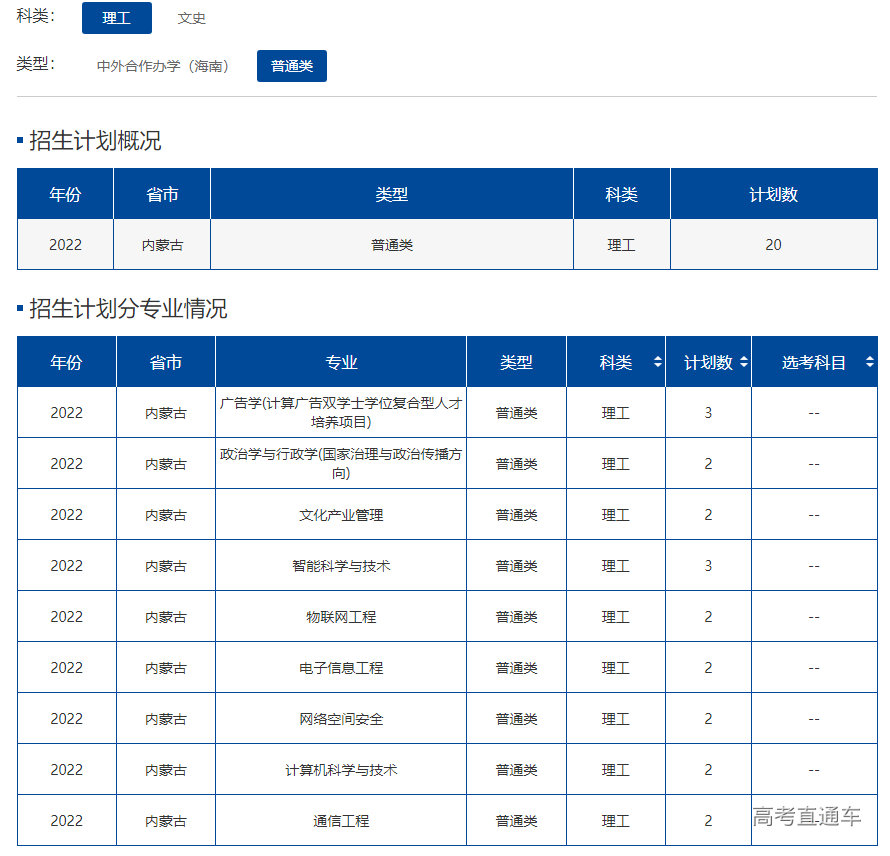Click the 2022 year cell in overview table
Screen dimensions: 890x856
coord(64,244)
